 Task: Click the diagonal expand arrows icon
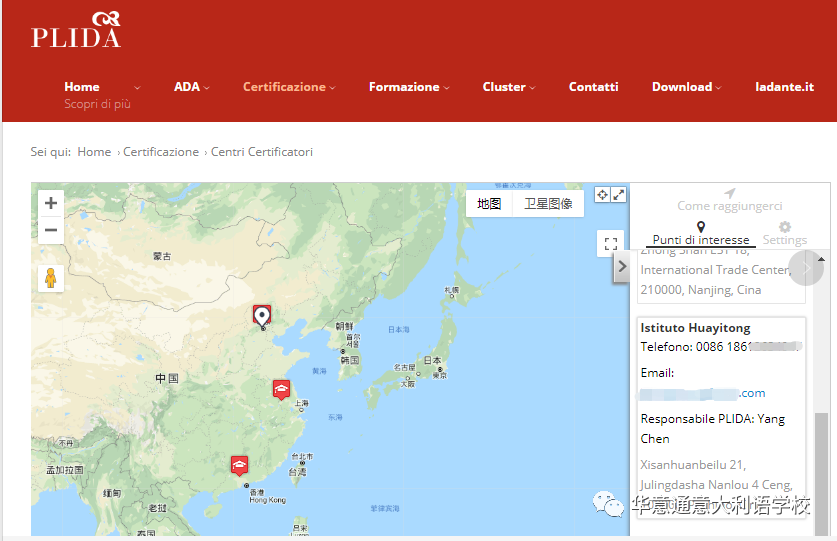click(619, 195)
